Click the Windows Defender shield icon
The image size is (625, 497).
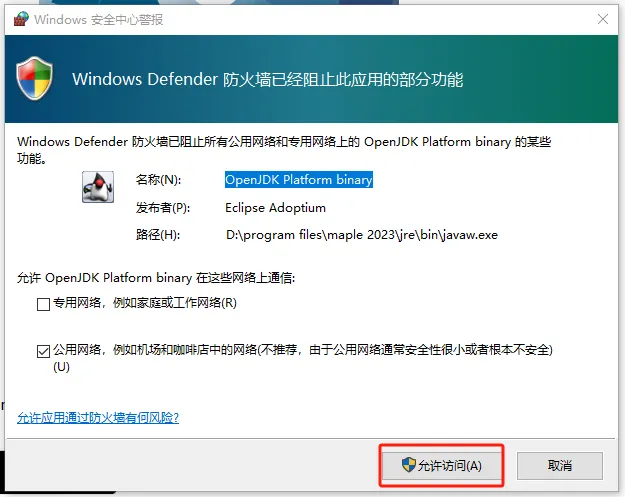[34, 79]
